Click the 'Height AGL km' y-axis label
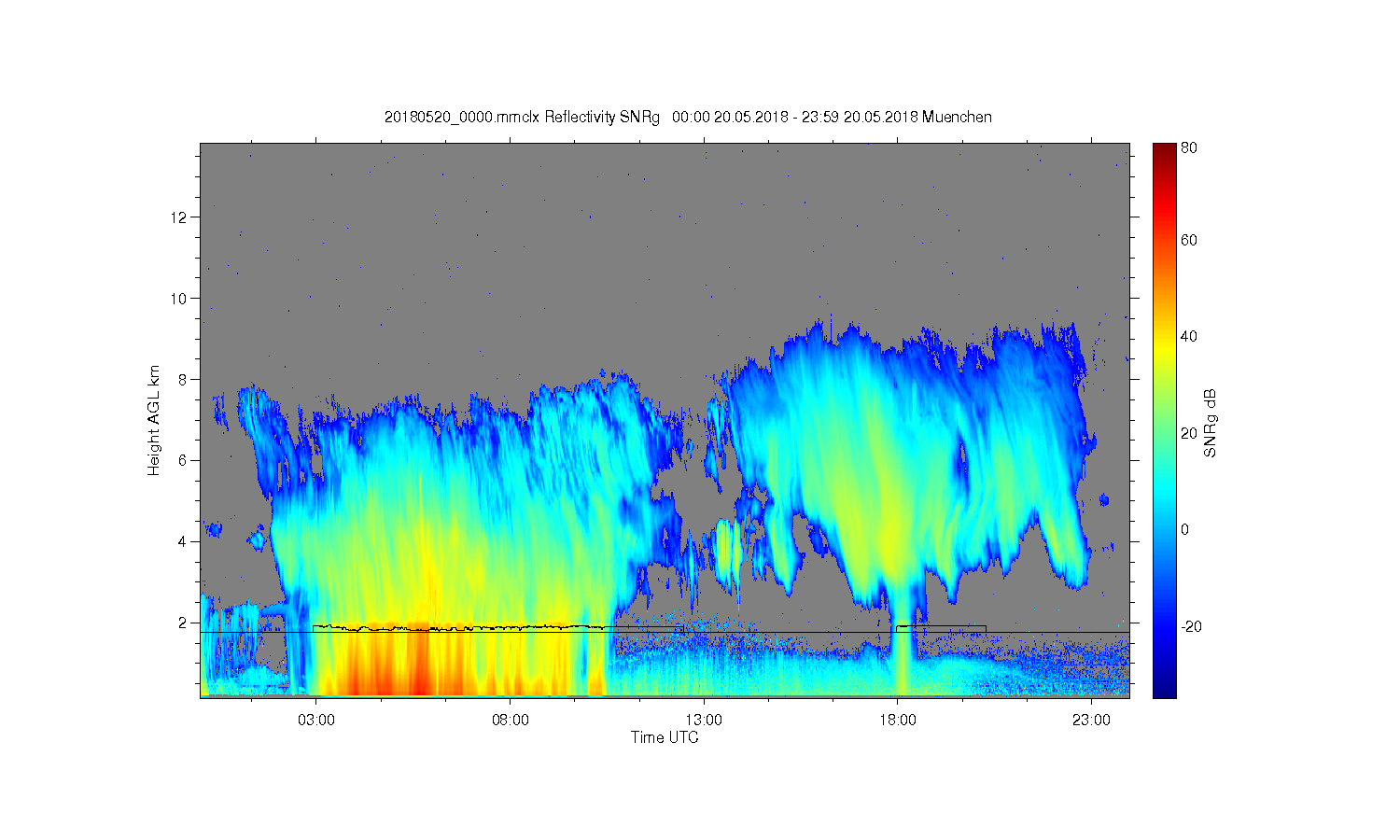 [154, 420]
